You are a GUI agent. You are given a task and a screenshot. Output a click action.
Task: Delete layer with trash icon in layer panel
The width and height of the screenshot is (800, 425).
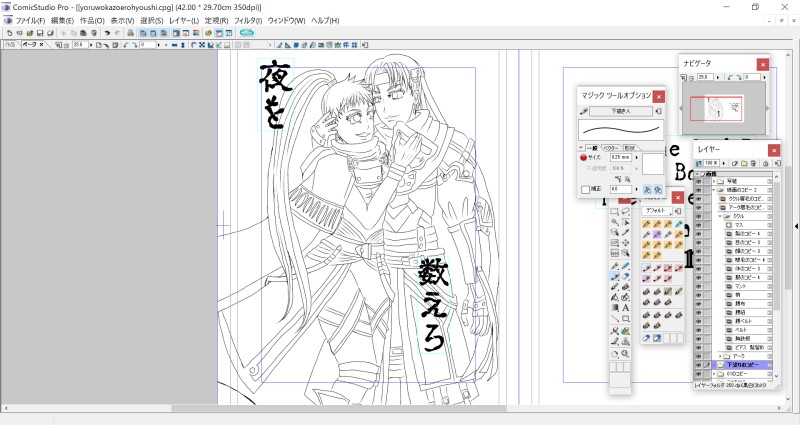753,163
